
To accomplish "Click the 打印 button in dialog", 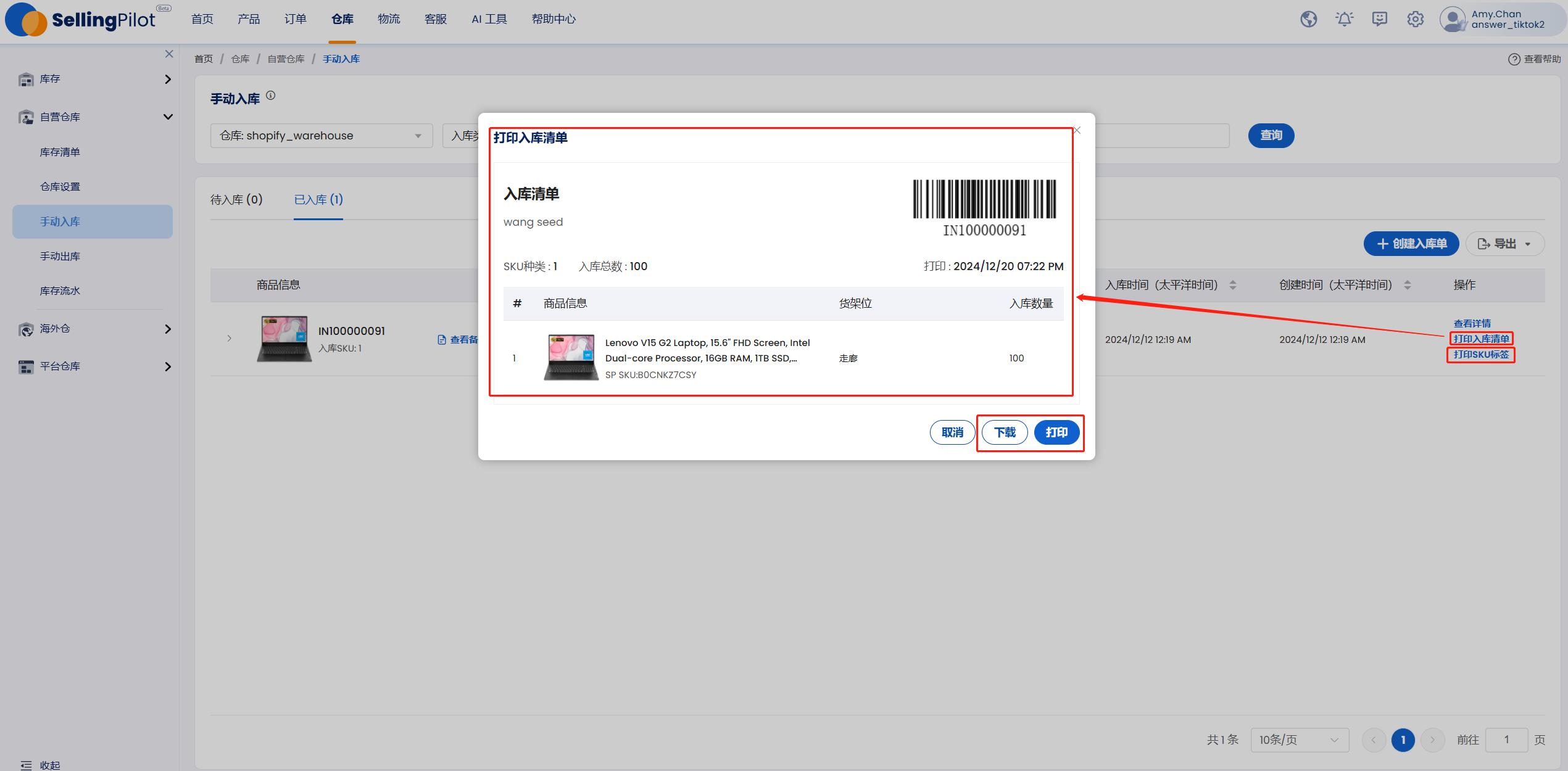I will (x=1056, y=432).
